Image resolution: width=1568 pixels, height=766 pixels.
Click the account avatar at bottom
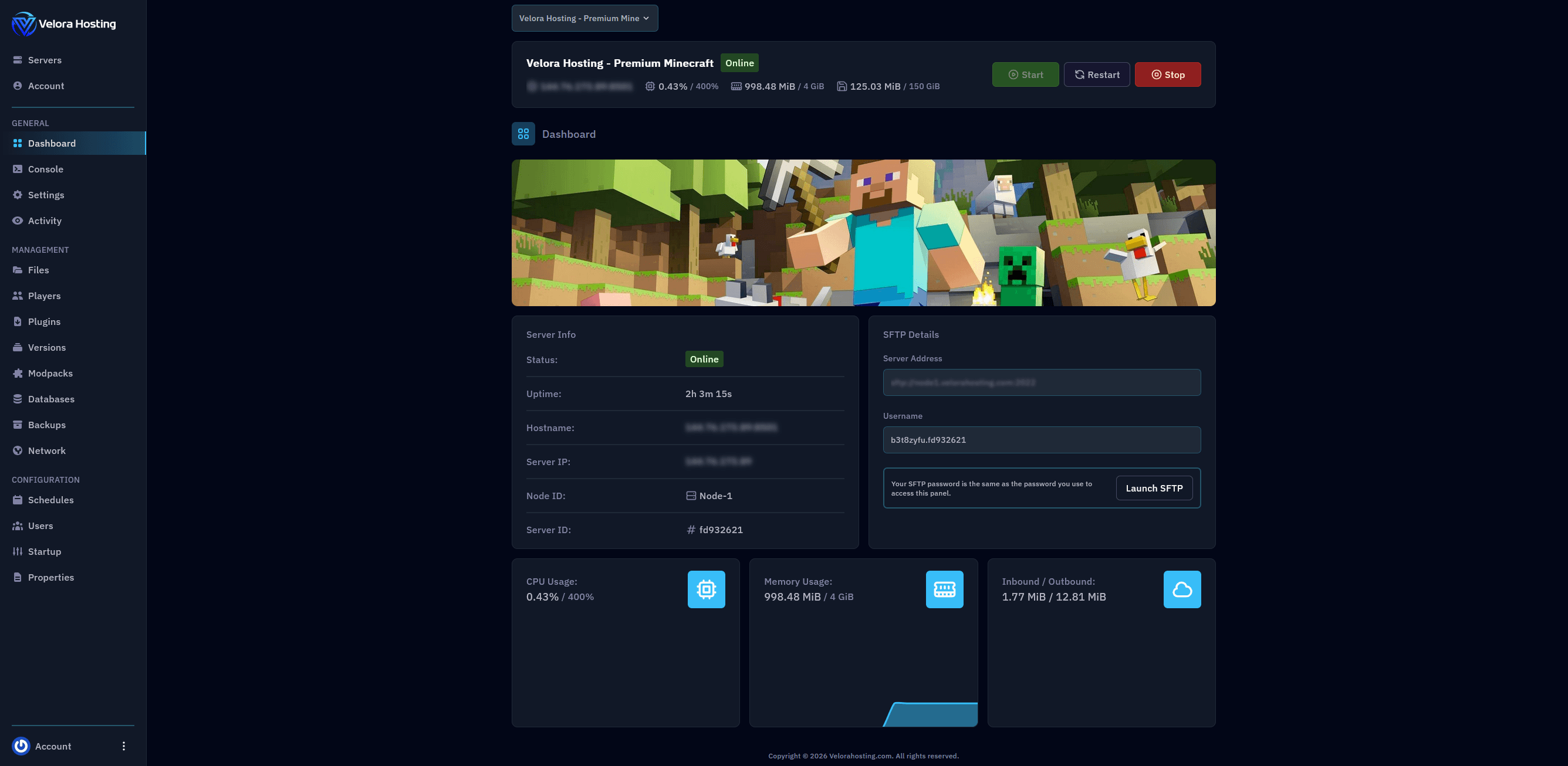(21, 746)
